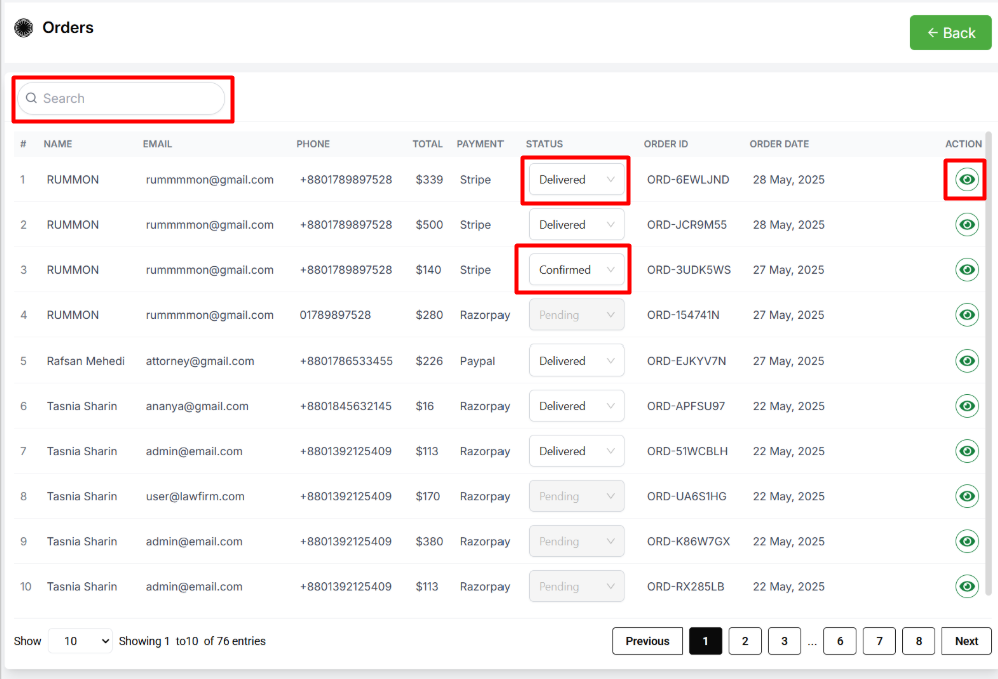Click total amount $380
Screen dimensions: 998x679
click(429, 542)
